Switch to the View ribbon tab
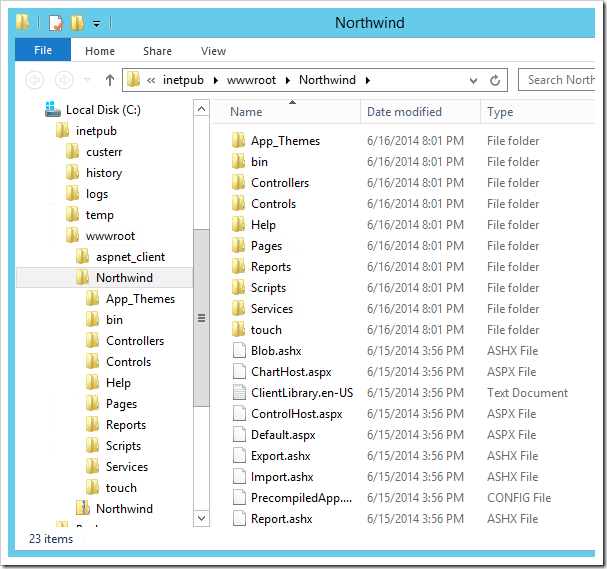This screenshot has width=607, height=569. point(213,51)
